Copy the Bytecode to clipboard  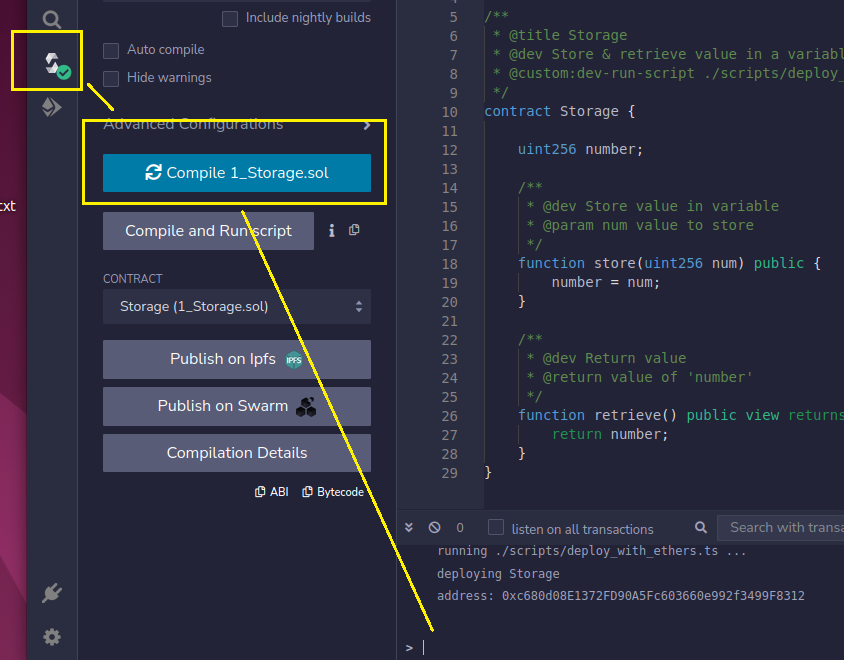pyautogui.click(x=333, y=492)
